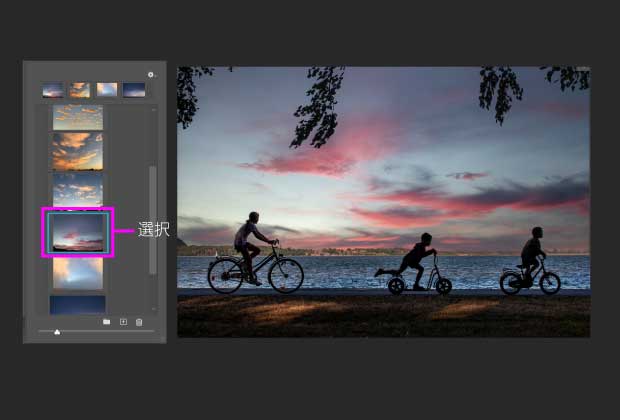Click the new sky group folder icon
Image resolution: width=620 pixels, height=420 pixels.
point(106,322)
